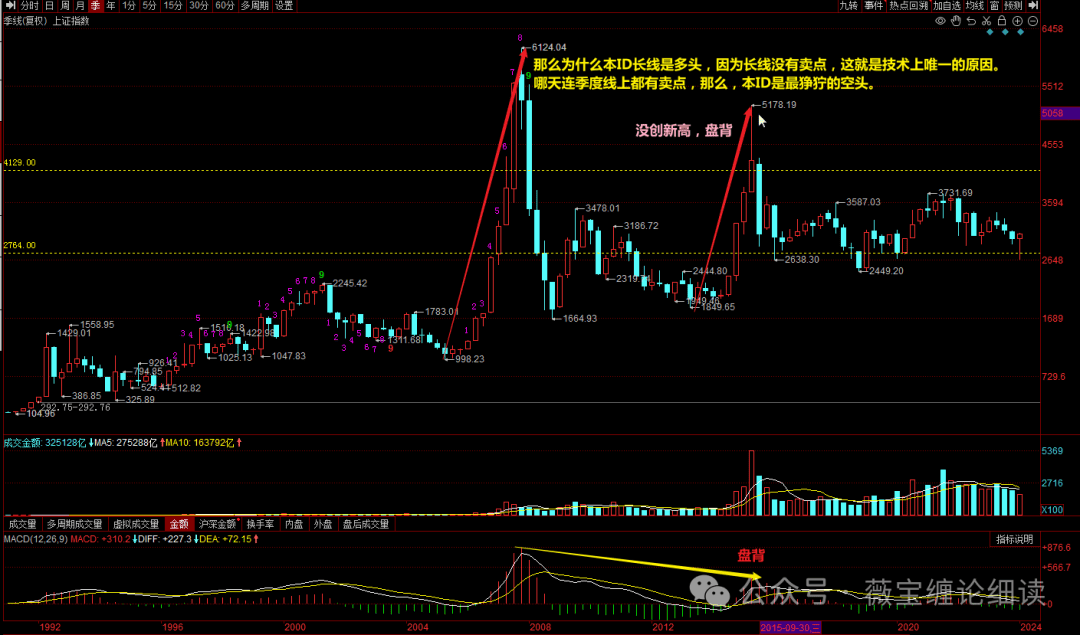The image size is (1080, 635).
Task: Open the 设置 settings menu
Action: [x=284, y=6]
